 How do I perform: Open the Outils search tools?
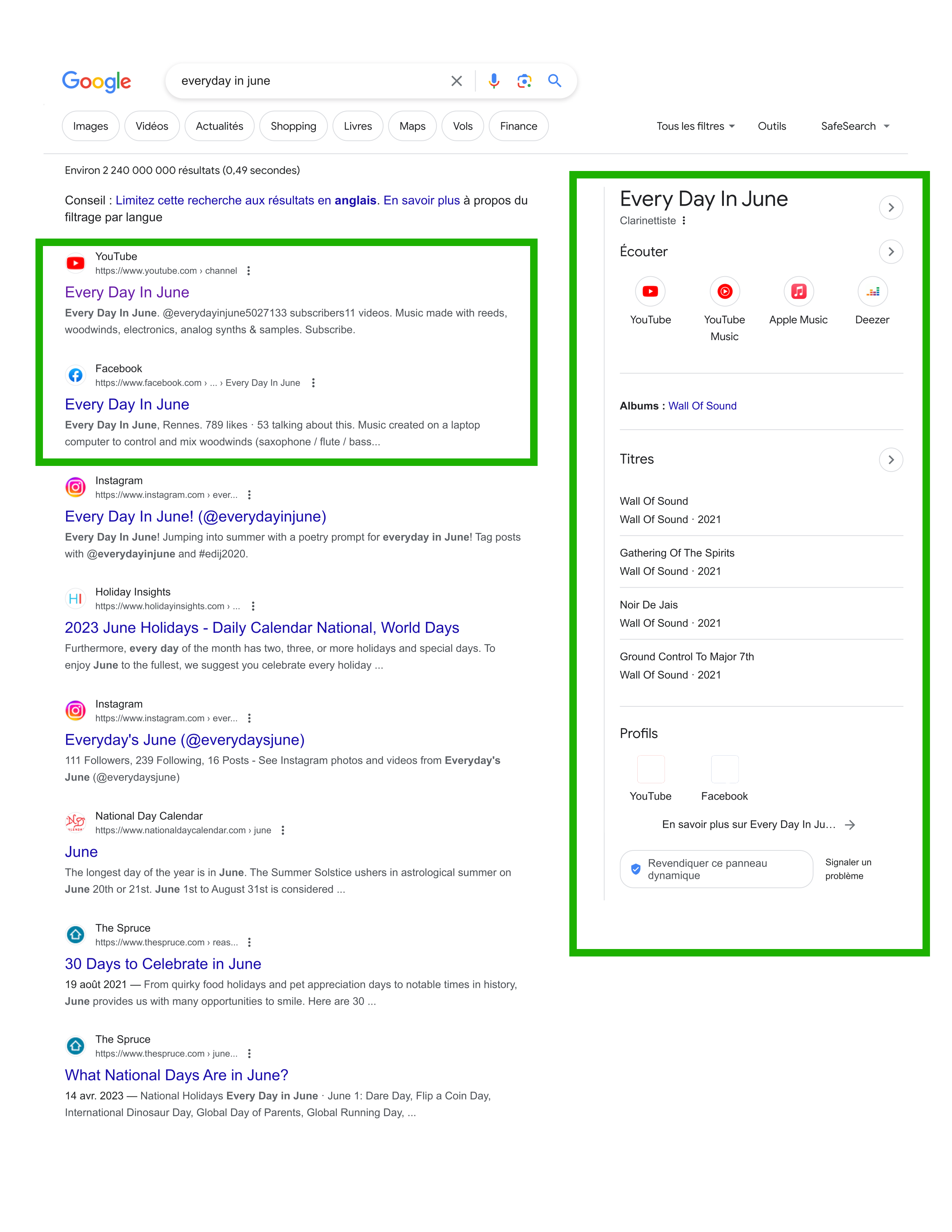772,126
